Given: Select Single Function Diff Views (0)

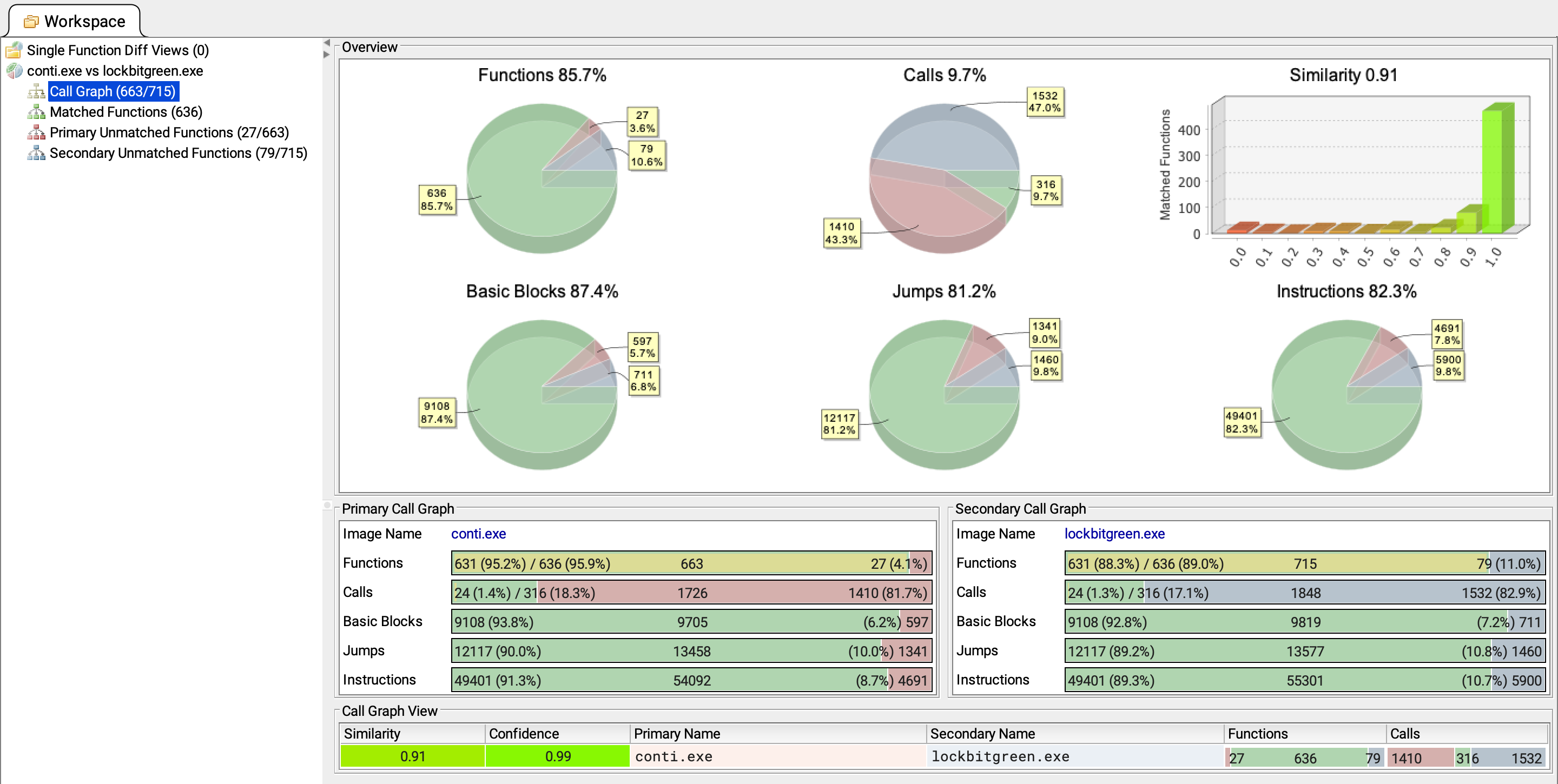Looking at the screenshot, I should [117, 50].
